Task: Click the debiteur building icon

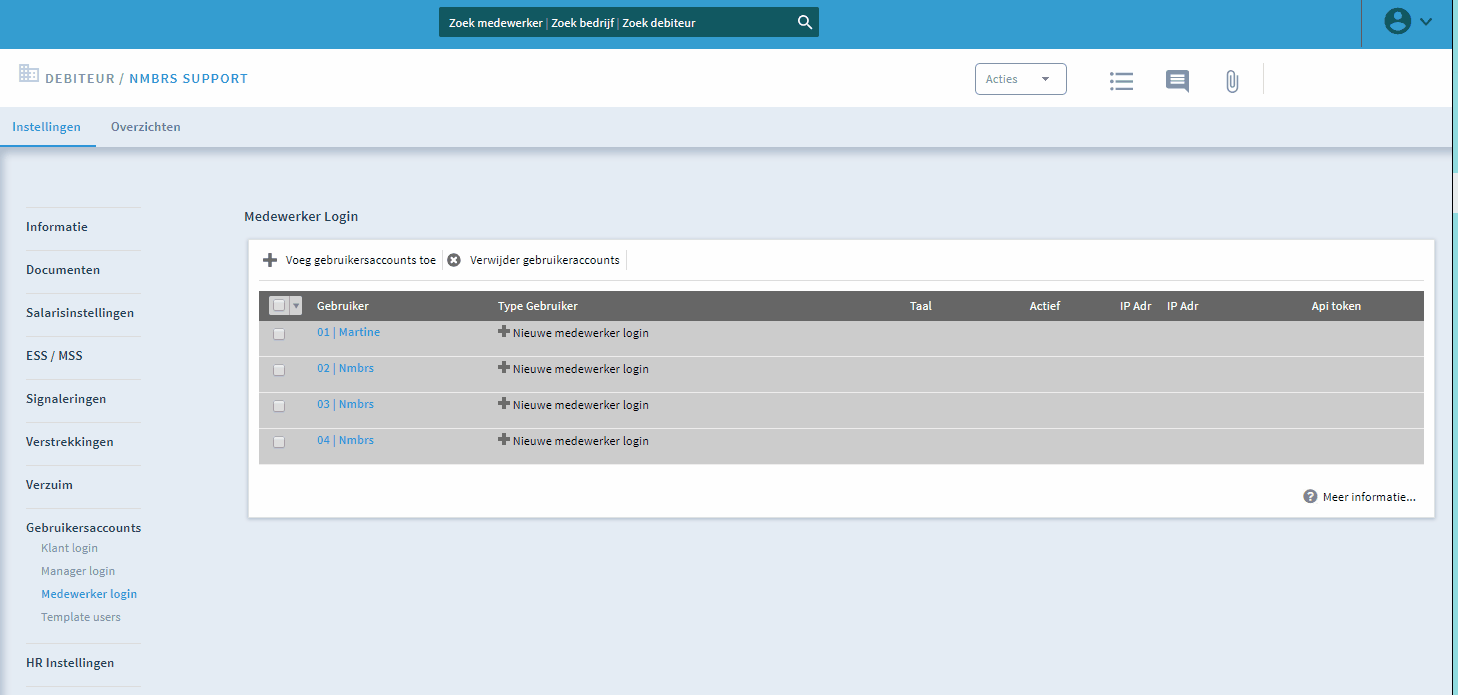Action: click(x=29, y=74)
